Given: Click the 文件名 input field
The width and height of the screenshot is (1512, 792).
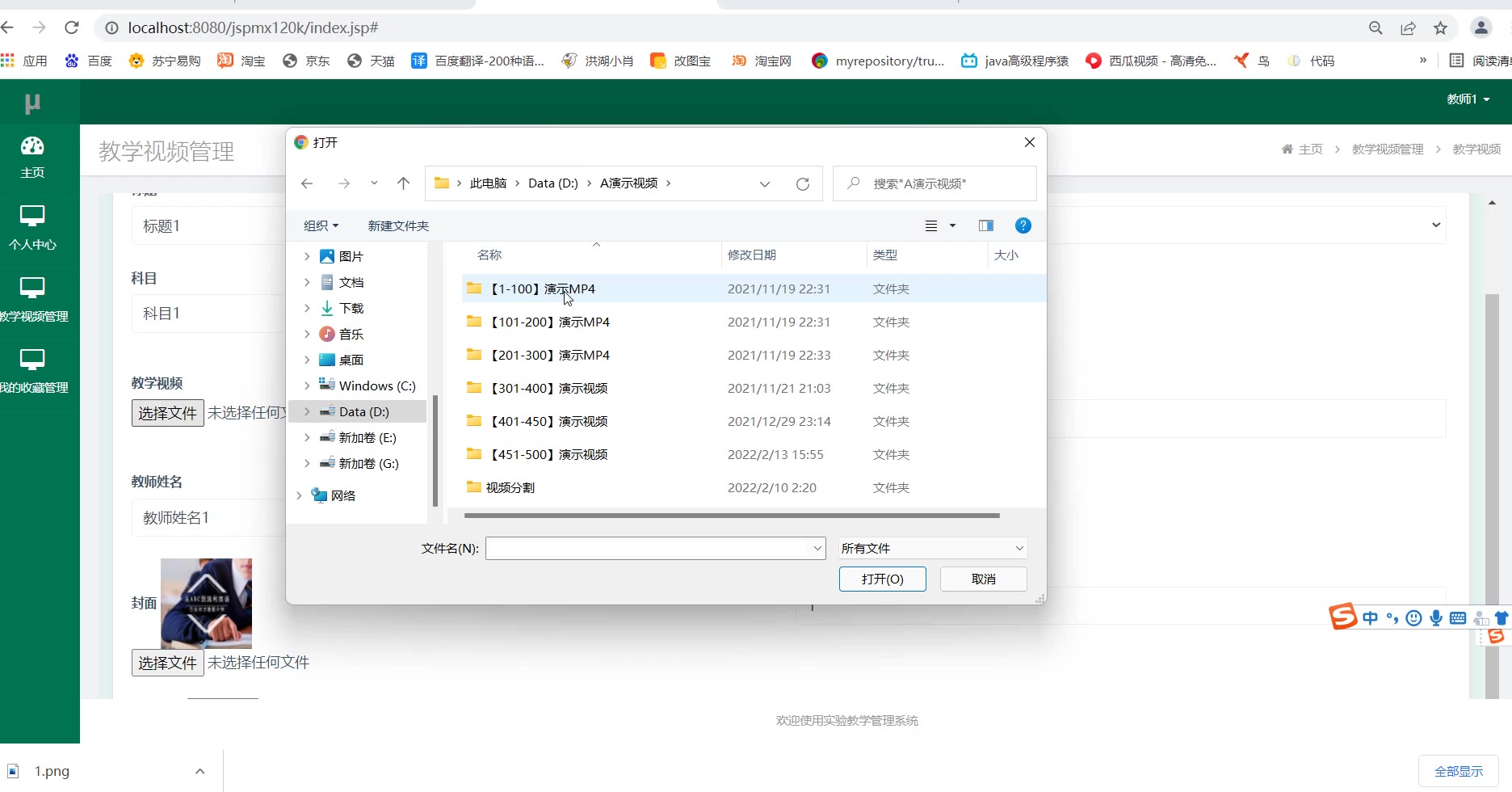Looking at the screenshot, I should tap(649, 548).
